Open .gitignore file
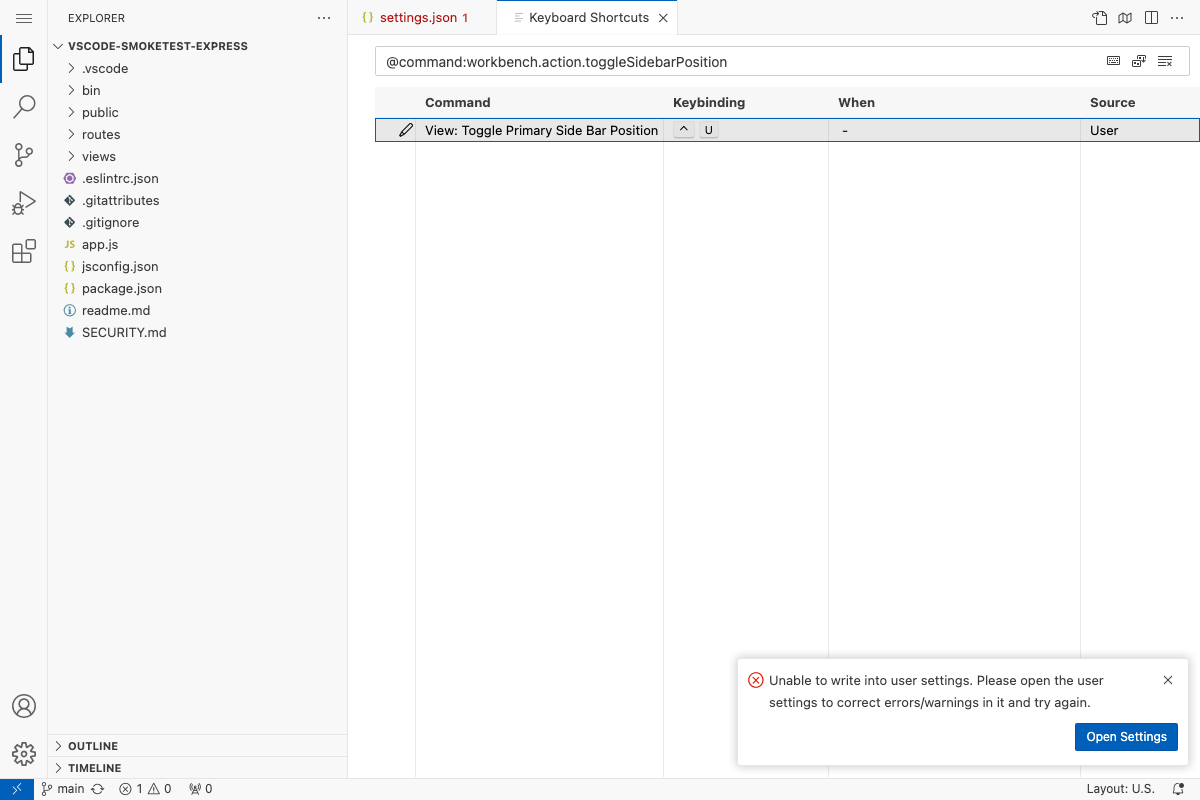1200x800 pixels. 197,222
